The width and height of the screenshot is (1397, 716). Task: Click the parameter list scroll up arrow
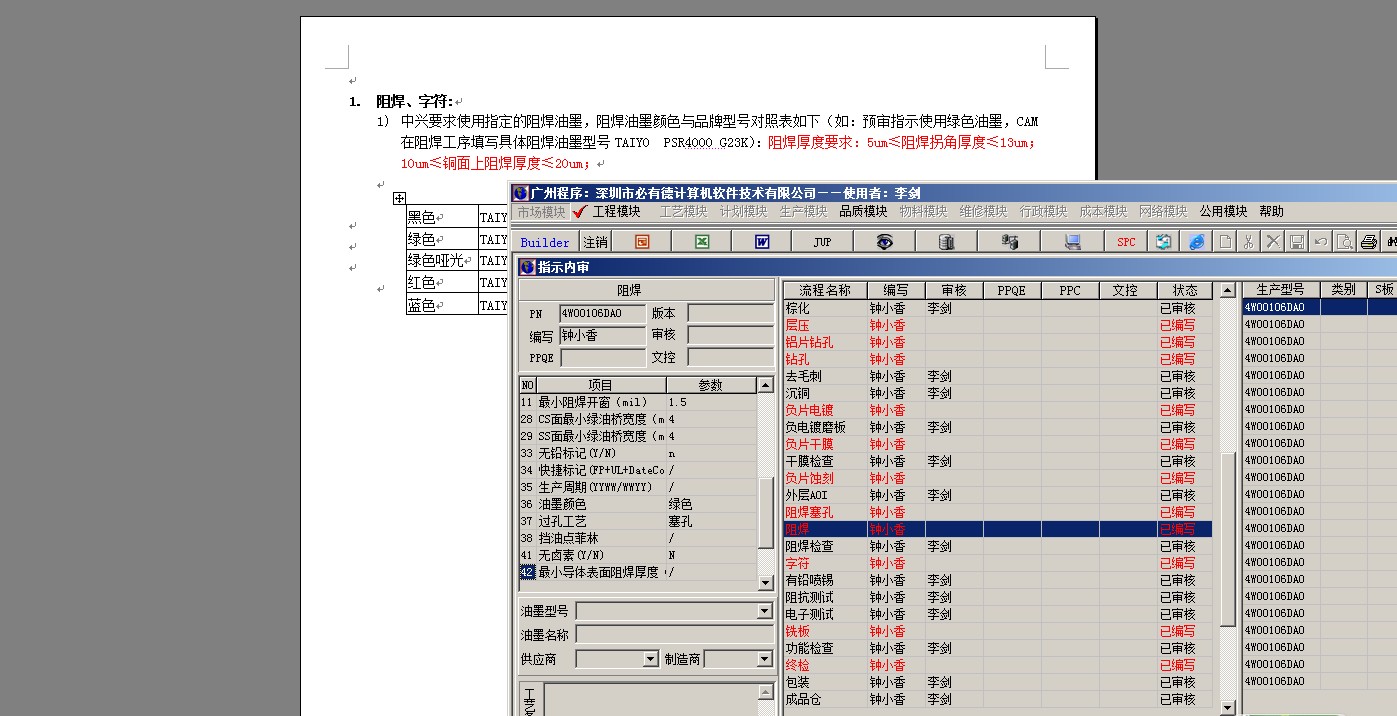766,385
